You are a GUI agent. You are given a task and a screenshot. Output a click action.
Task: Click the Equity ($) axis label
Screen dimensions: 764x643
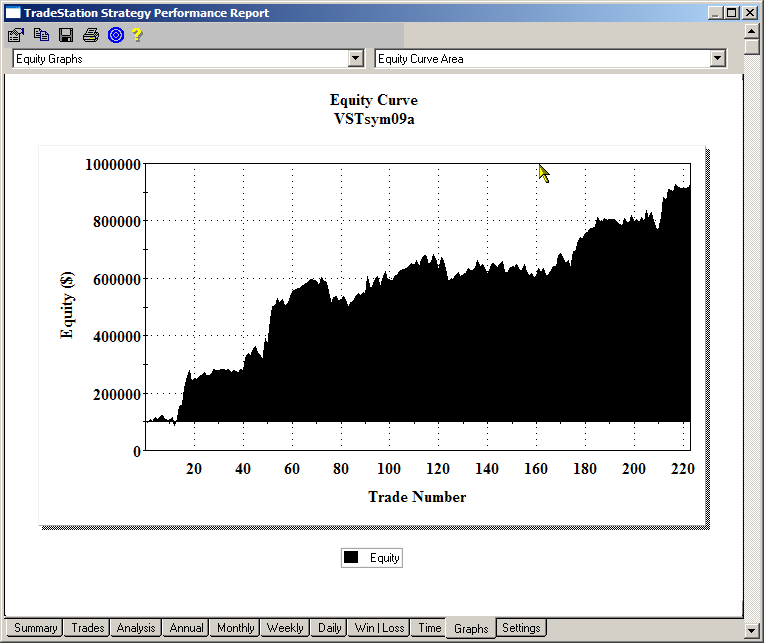(67, 305)
